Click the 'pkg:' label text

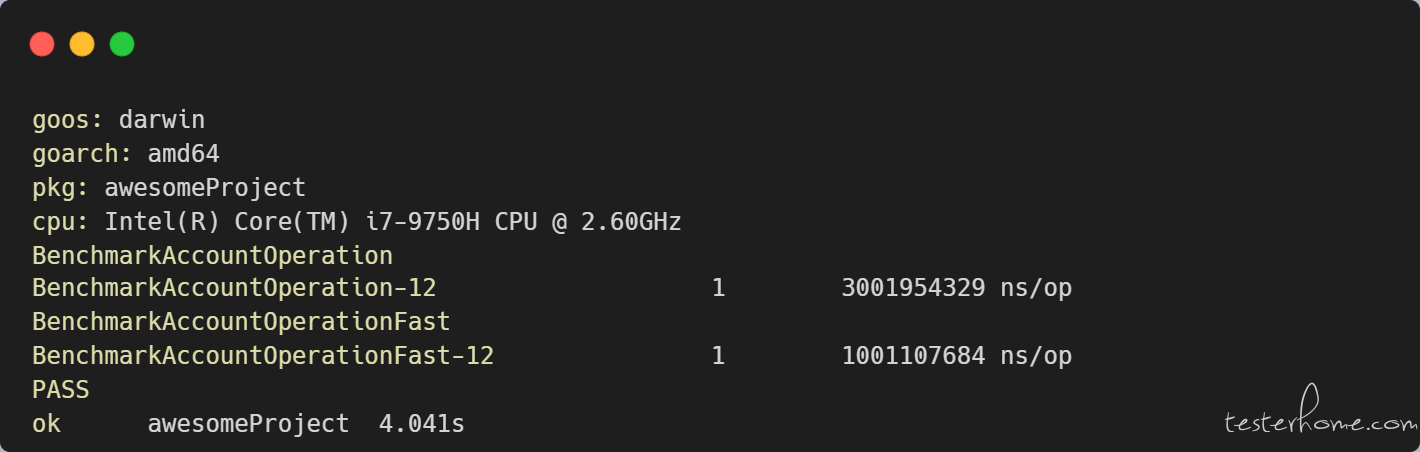(61, 189)
